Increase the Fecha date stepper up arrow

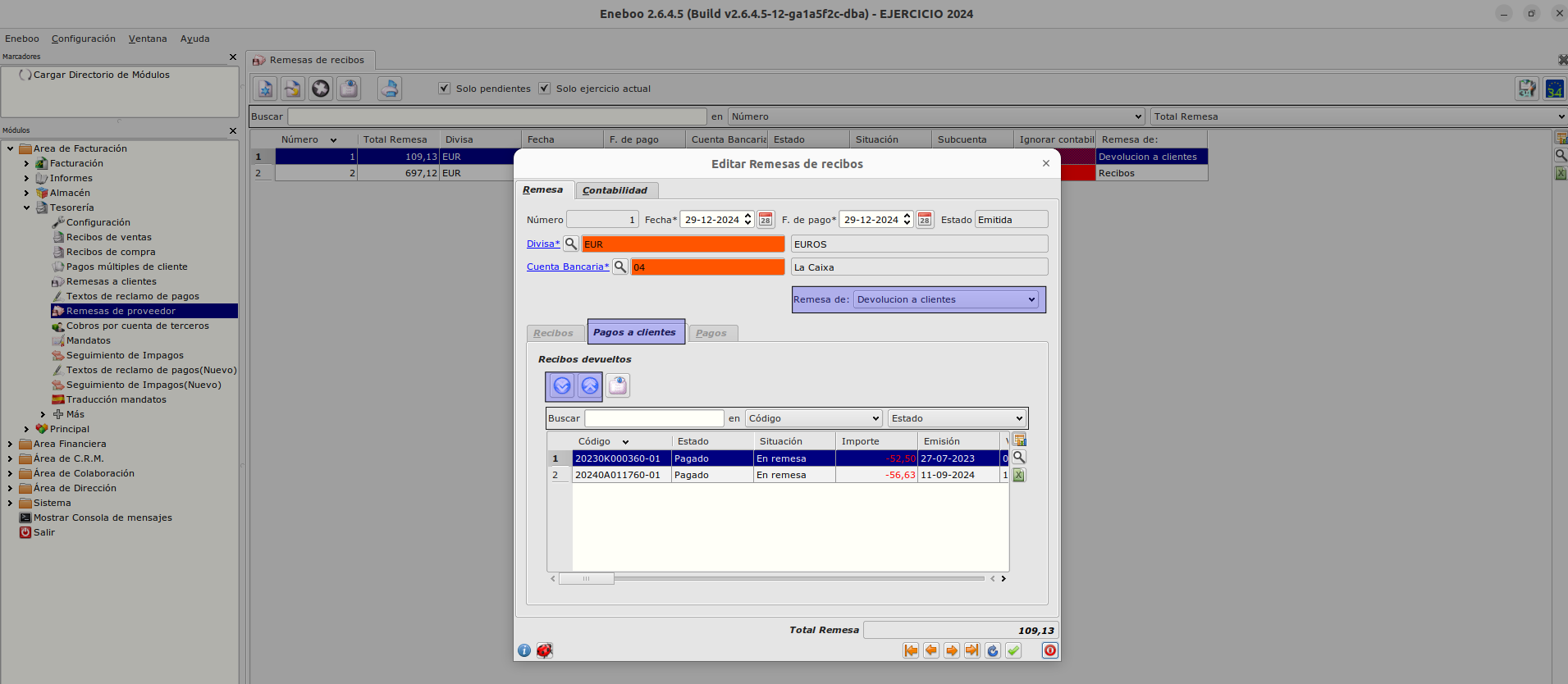click(x=747, y=216)
